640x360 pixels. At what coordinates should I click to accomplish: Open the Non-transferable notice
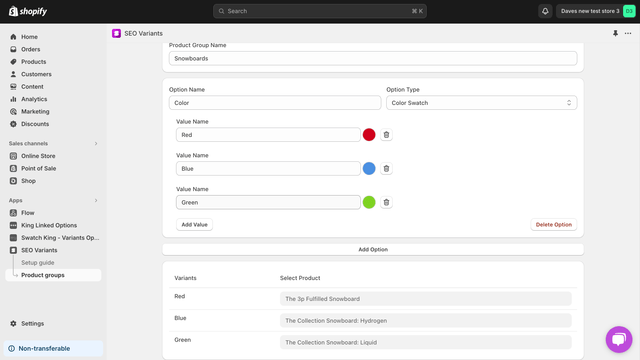click(53, 349)
